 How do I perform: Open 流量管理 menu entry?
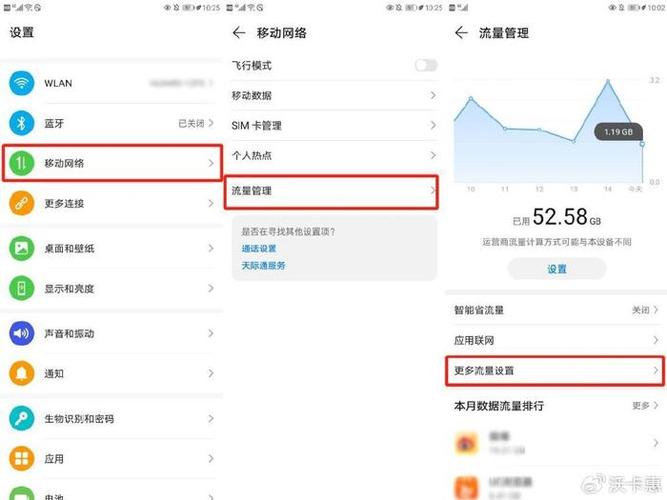click(331, 191)
